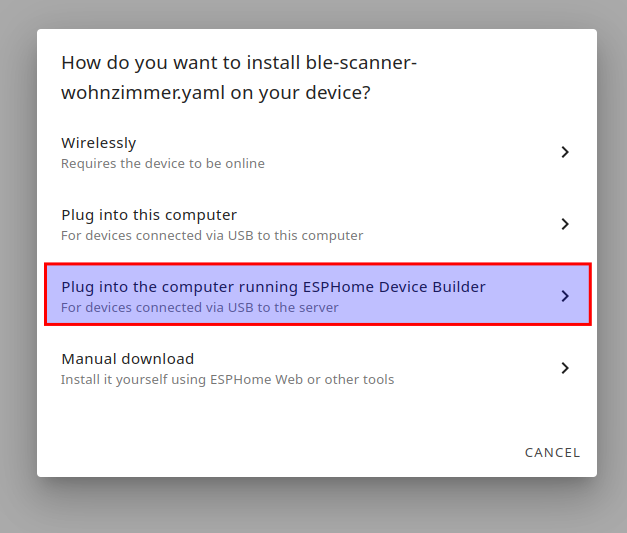
Task: Click 'For devices connected via USB to the server'
Action: click(199, 308)
